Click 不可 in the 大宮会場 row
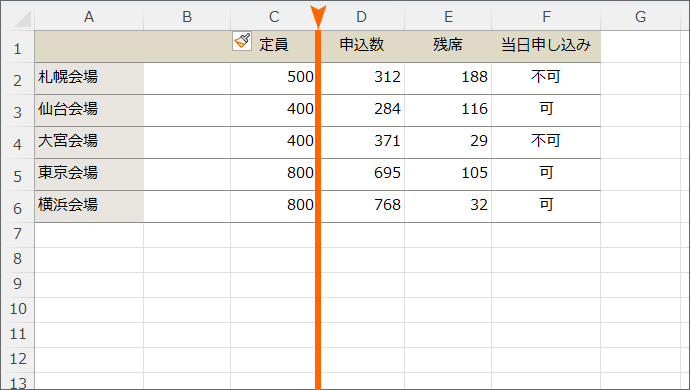Image resolution: width=690 pixels, height=390 pixels. point(546,143)
